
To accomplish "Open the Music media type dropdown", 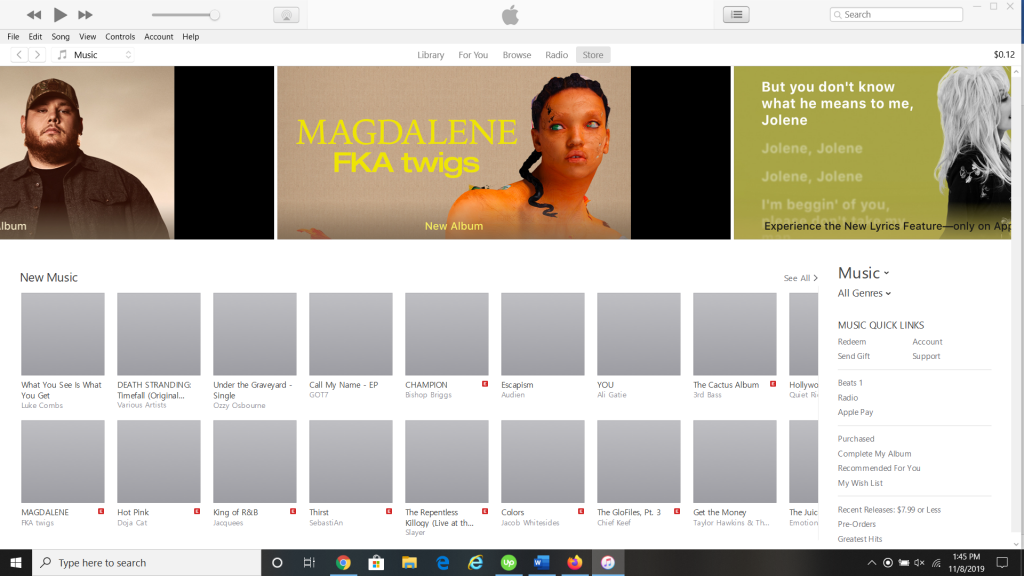I will [x=95, y=55].
